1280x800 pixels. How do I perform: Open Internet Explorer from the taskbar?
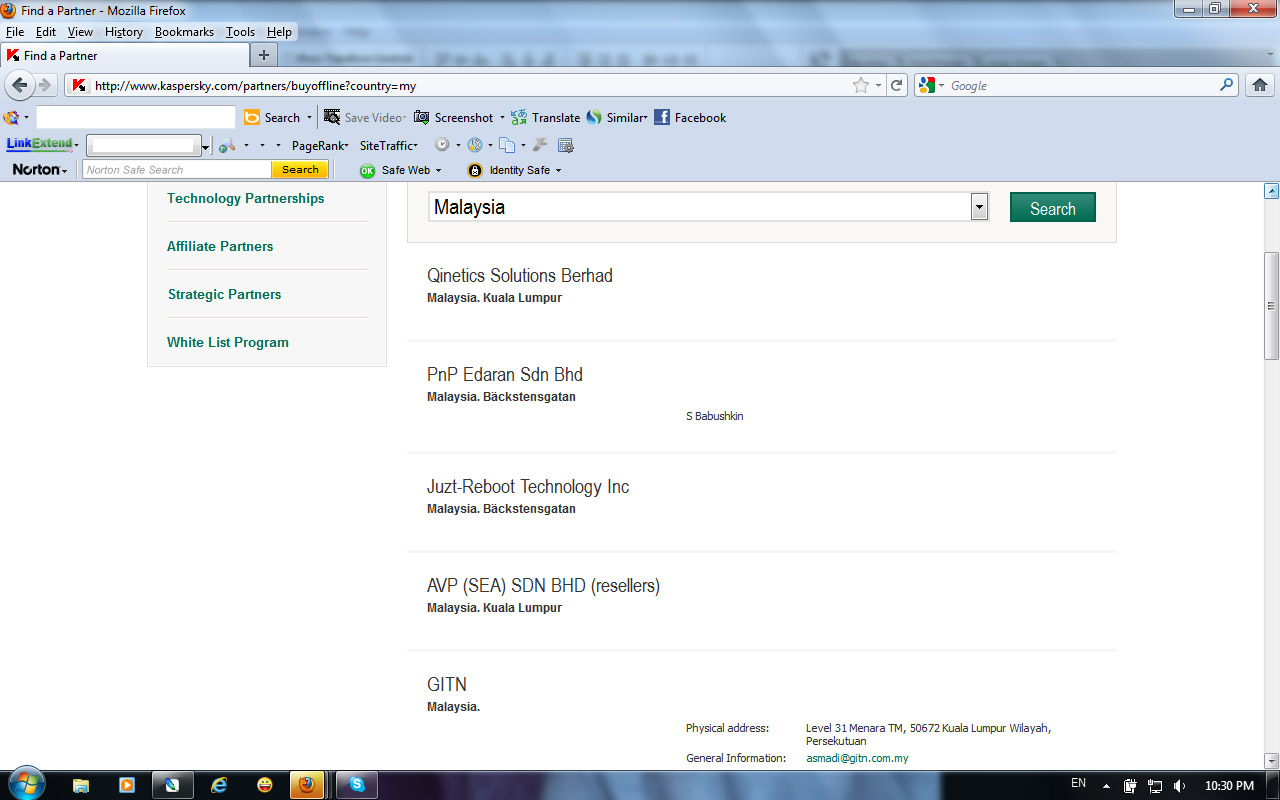[219, 785]
